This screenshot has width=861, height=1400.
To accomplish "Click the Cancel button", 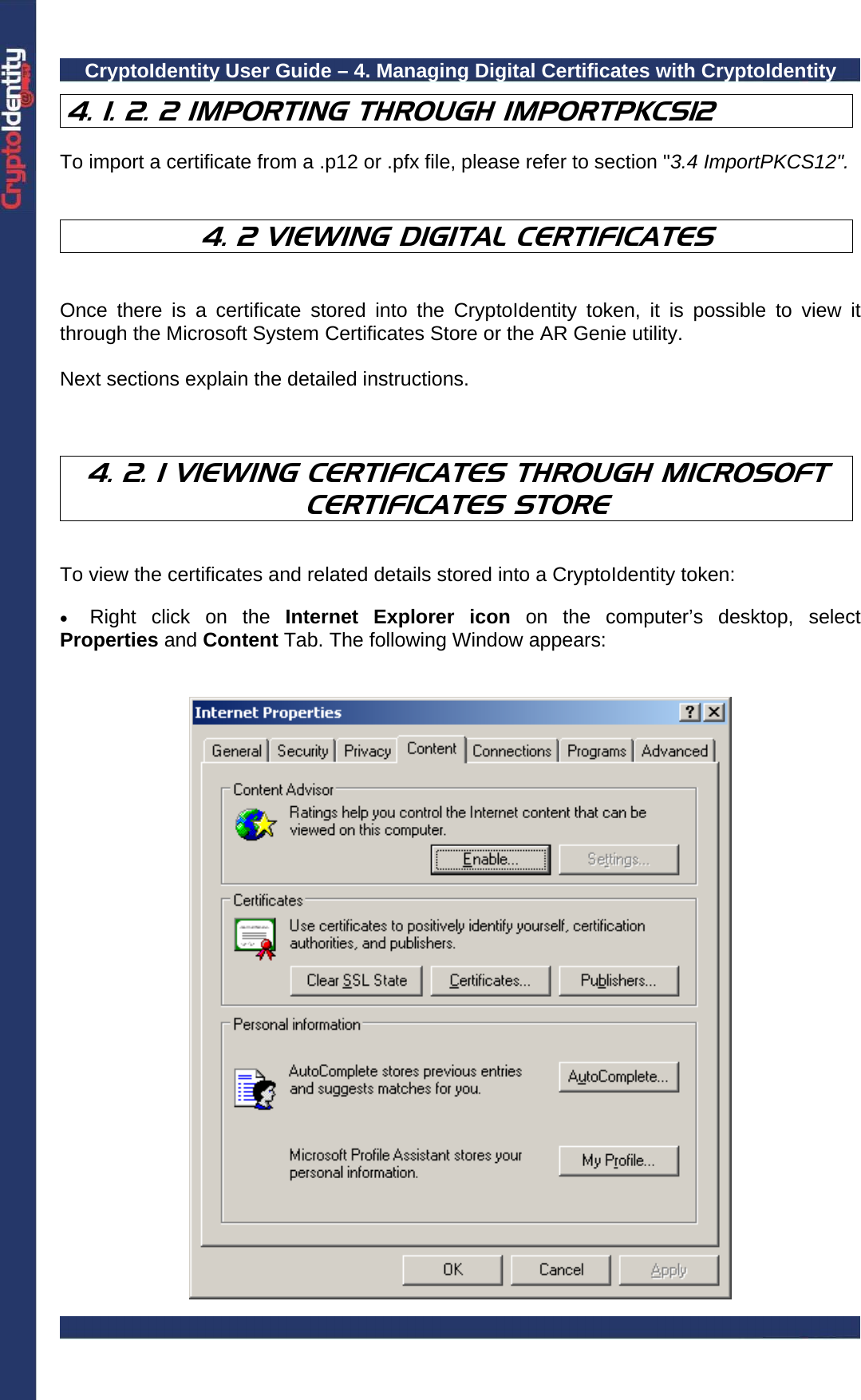I will tap(561, 1270).
